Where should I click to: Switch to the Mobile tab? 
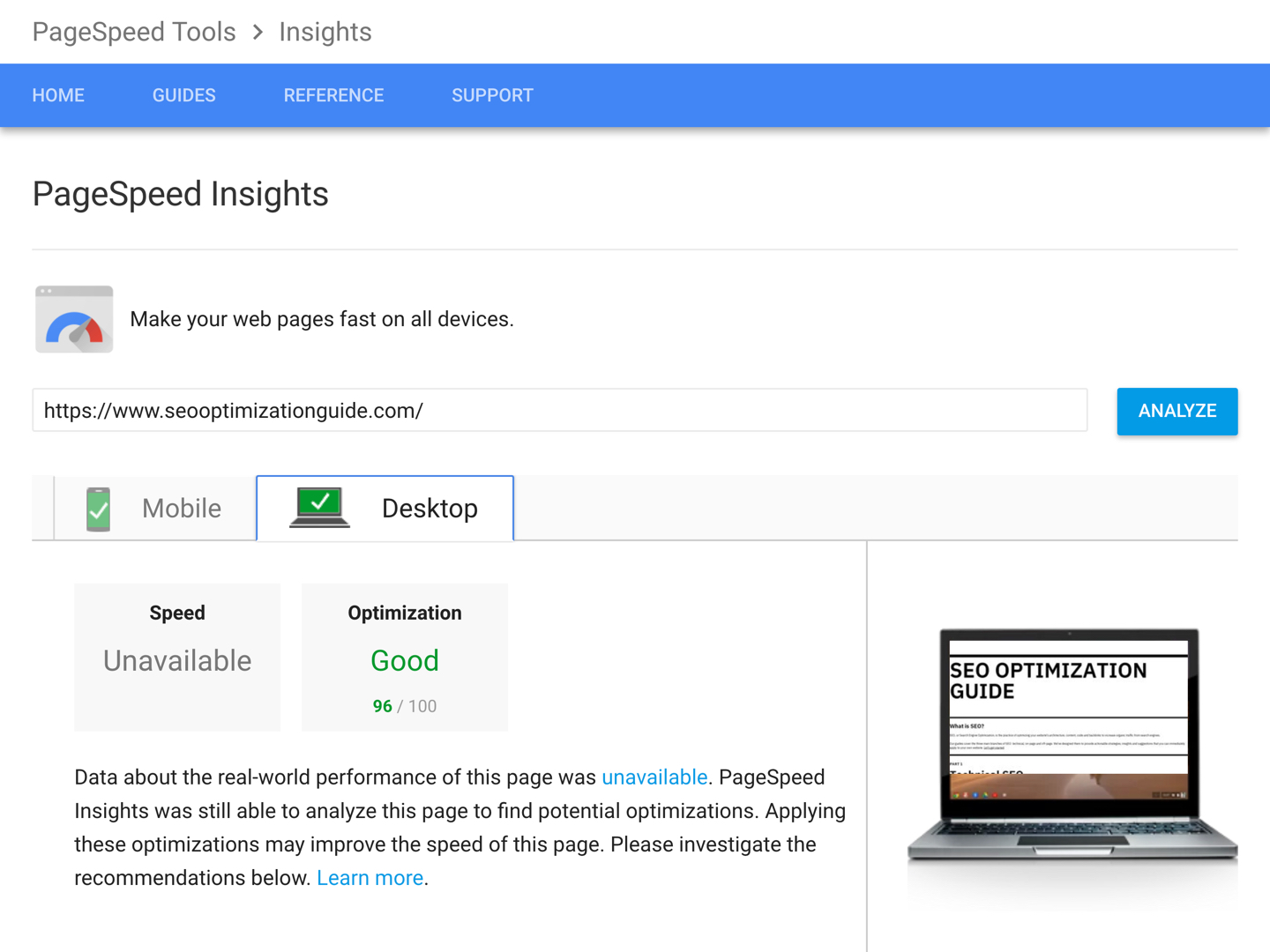point(155,509)
